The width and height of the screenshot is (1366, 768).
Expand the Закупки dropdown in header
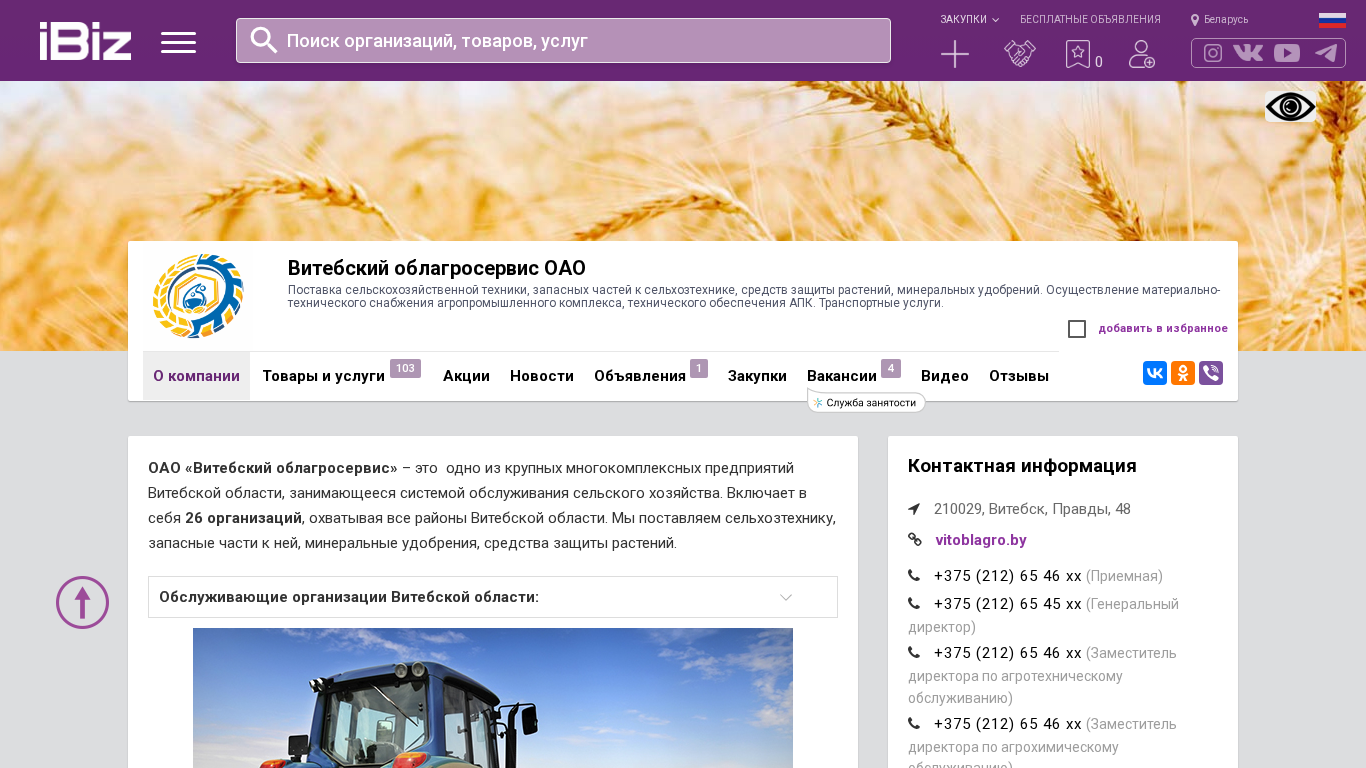point(969,19)
